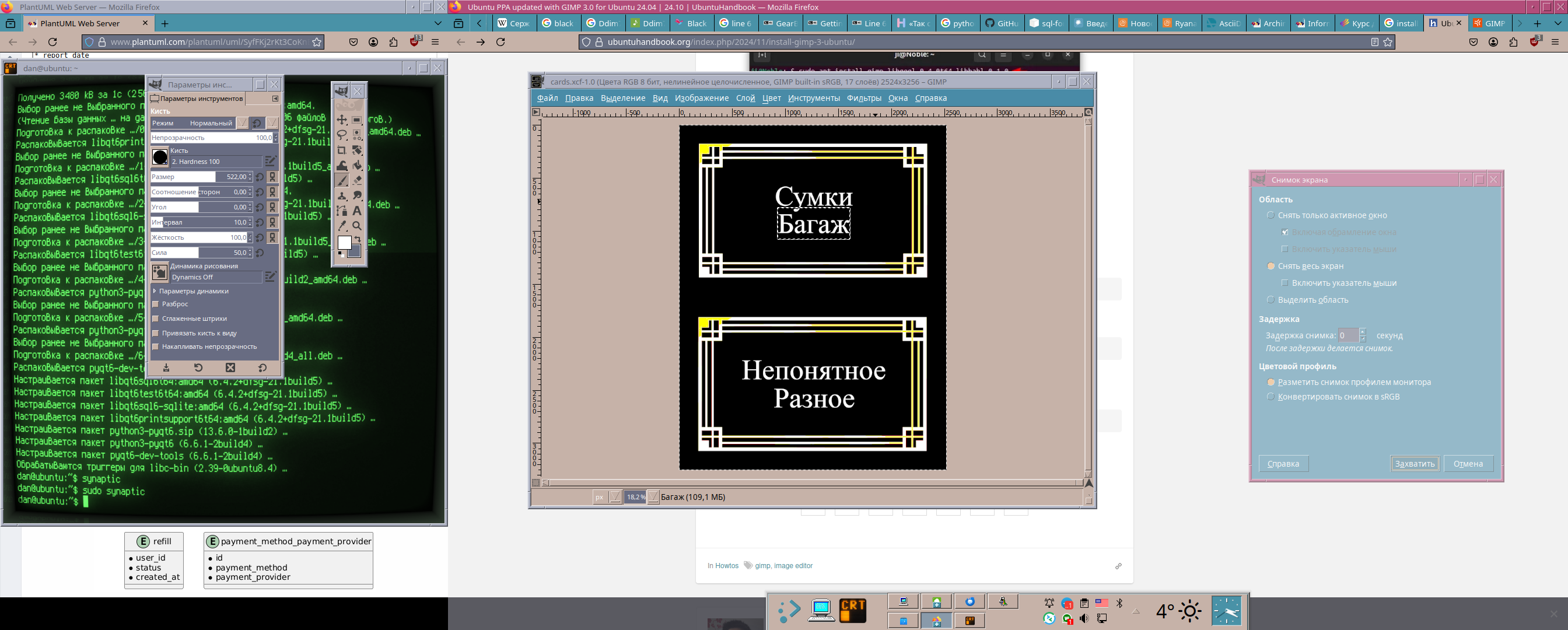Select Выделить область radio button
This screenshot has width=1568, height=630.
(1270, 299)
